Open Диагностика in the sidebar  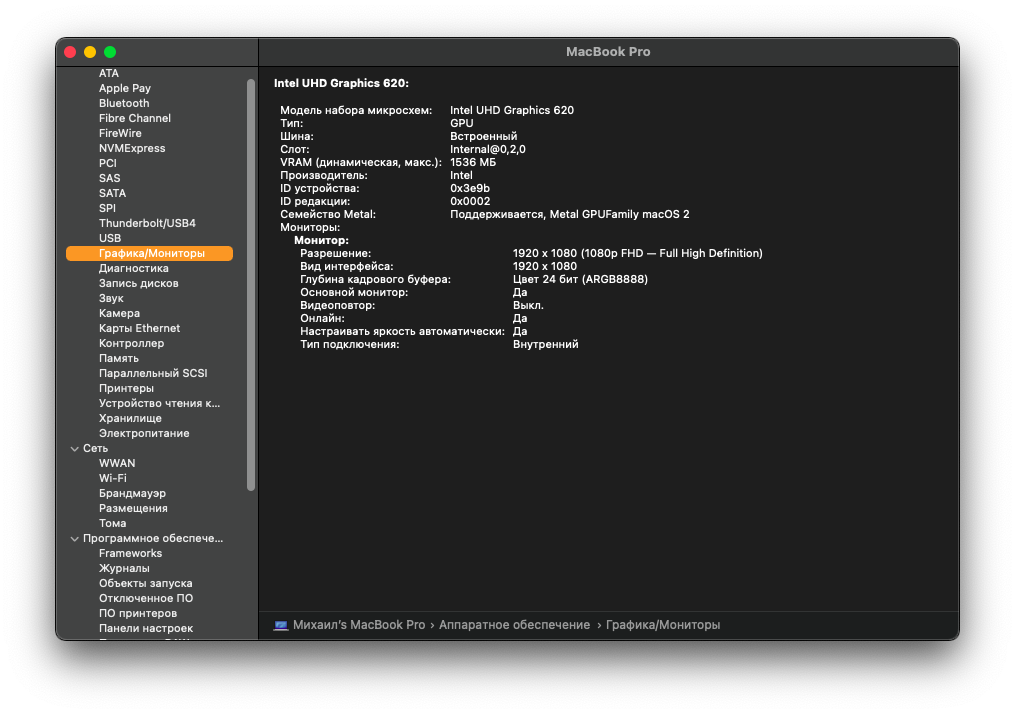point(134,268)
